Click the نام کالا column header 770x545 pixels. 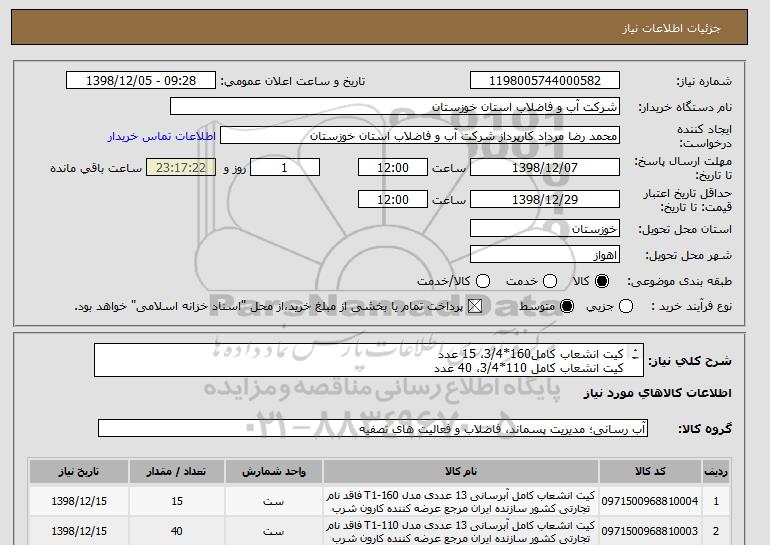[461, 471]
